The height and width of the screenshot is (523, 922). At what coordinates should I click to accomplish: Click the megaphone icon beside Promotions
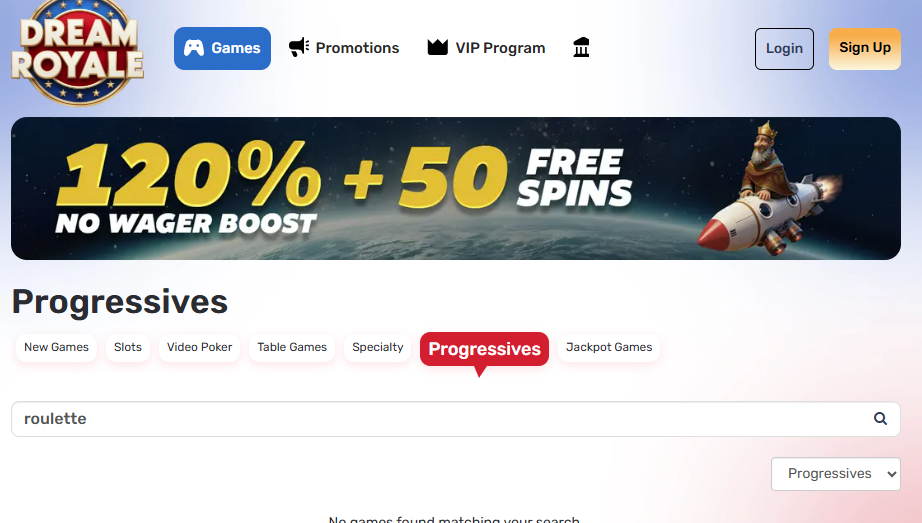[x=299, y=48]
